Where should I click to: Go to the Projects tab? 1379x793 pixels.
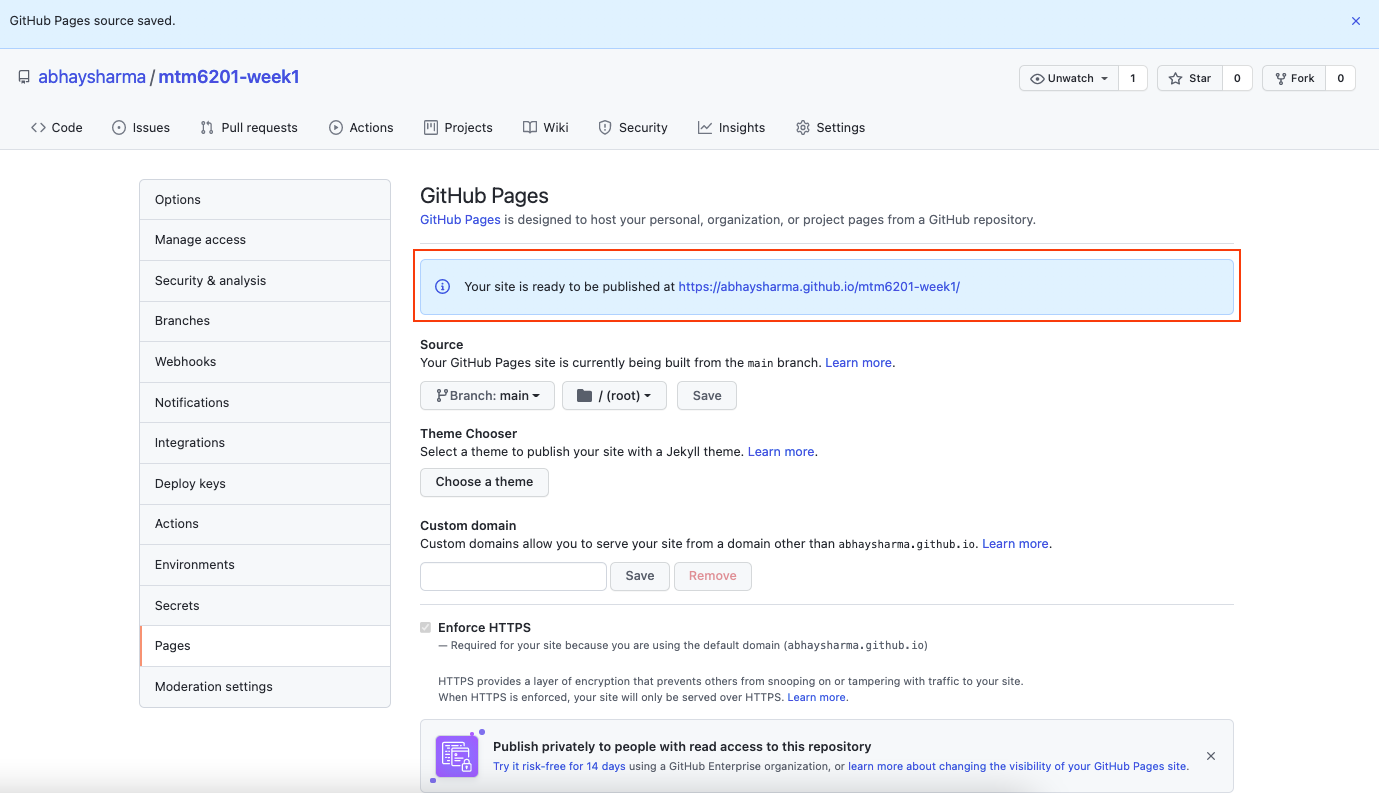[x=458, y=127]
